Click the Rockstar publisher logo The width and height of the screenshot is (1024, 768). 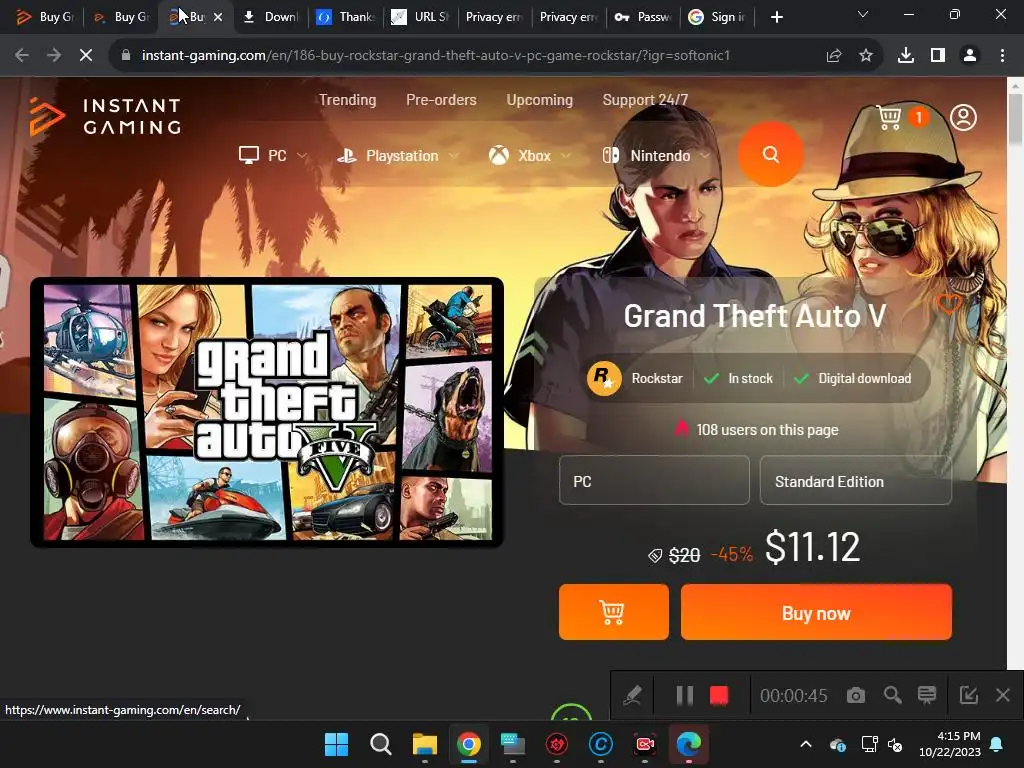pos(604,378)
